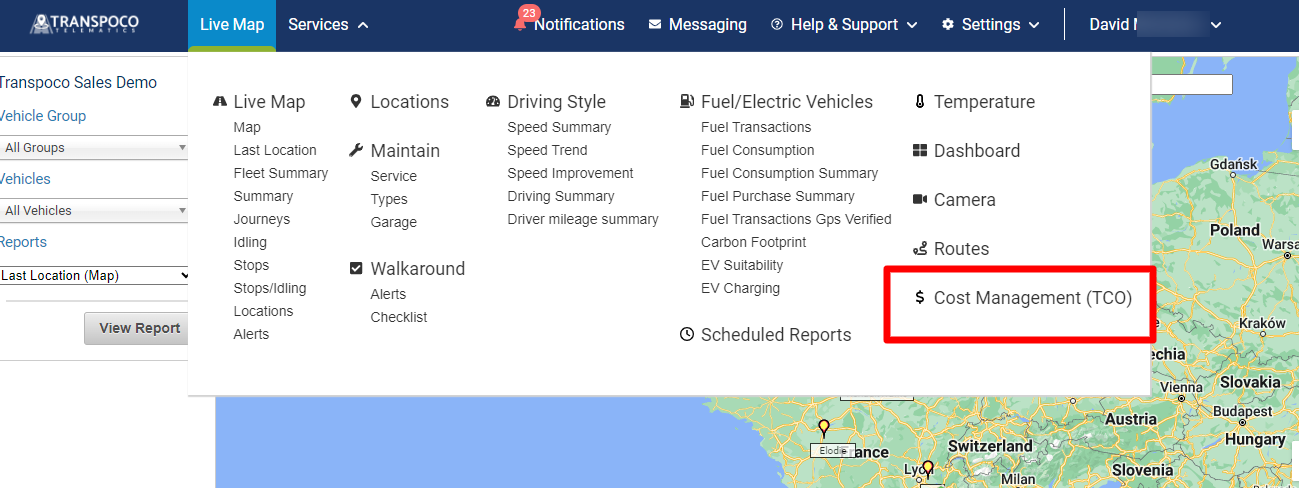Click the Camera video icon
Viewport: 1299px width, 488px height.
coord(920,200)
